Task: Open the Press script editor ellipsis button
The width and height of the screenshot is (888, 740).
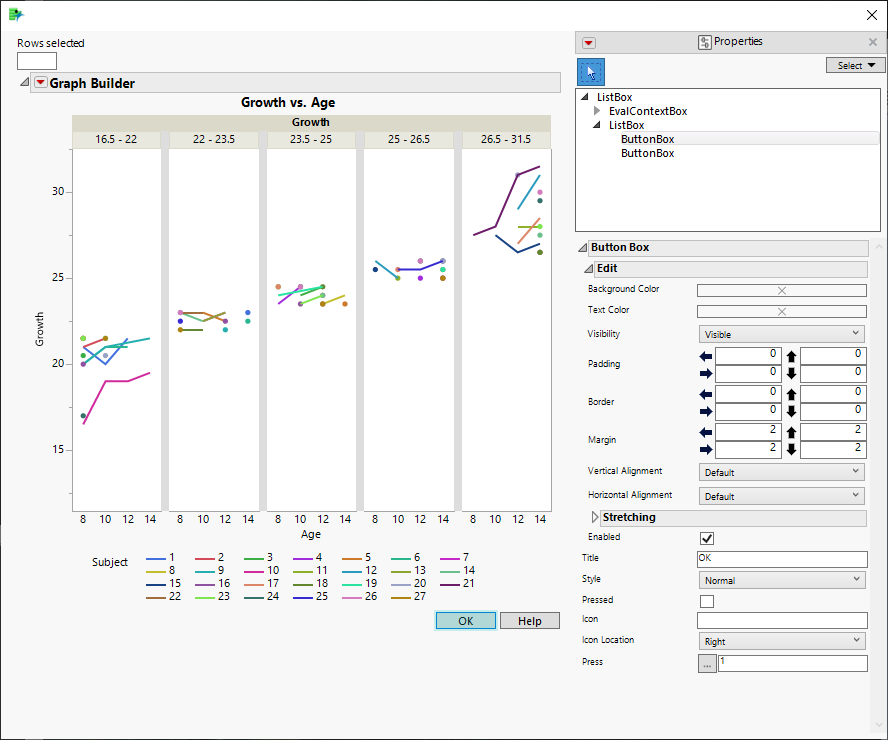Action: pyautogui.click(x=707, y=664)
